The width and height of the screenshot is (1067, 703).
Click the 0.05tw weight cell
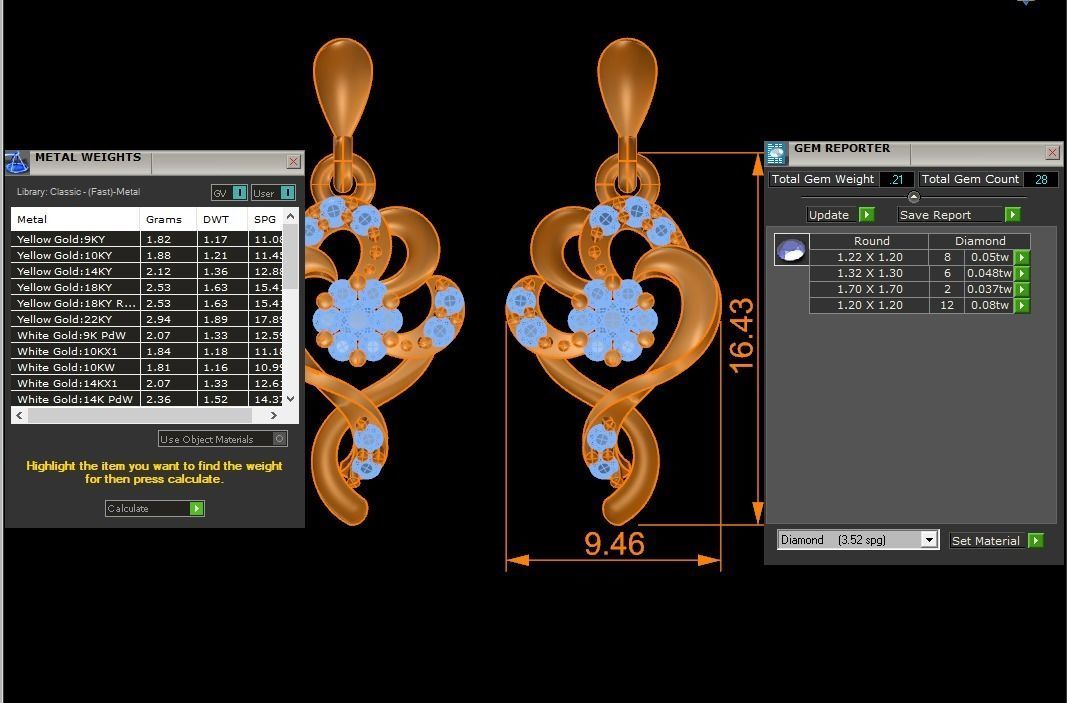tap(989, 257)
